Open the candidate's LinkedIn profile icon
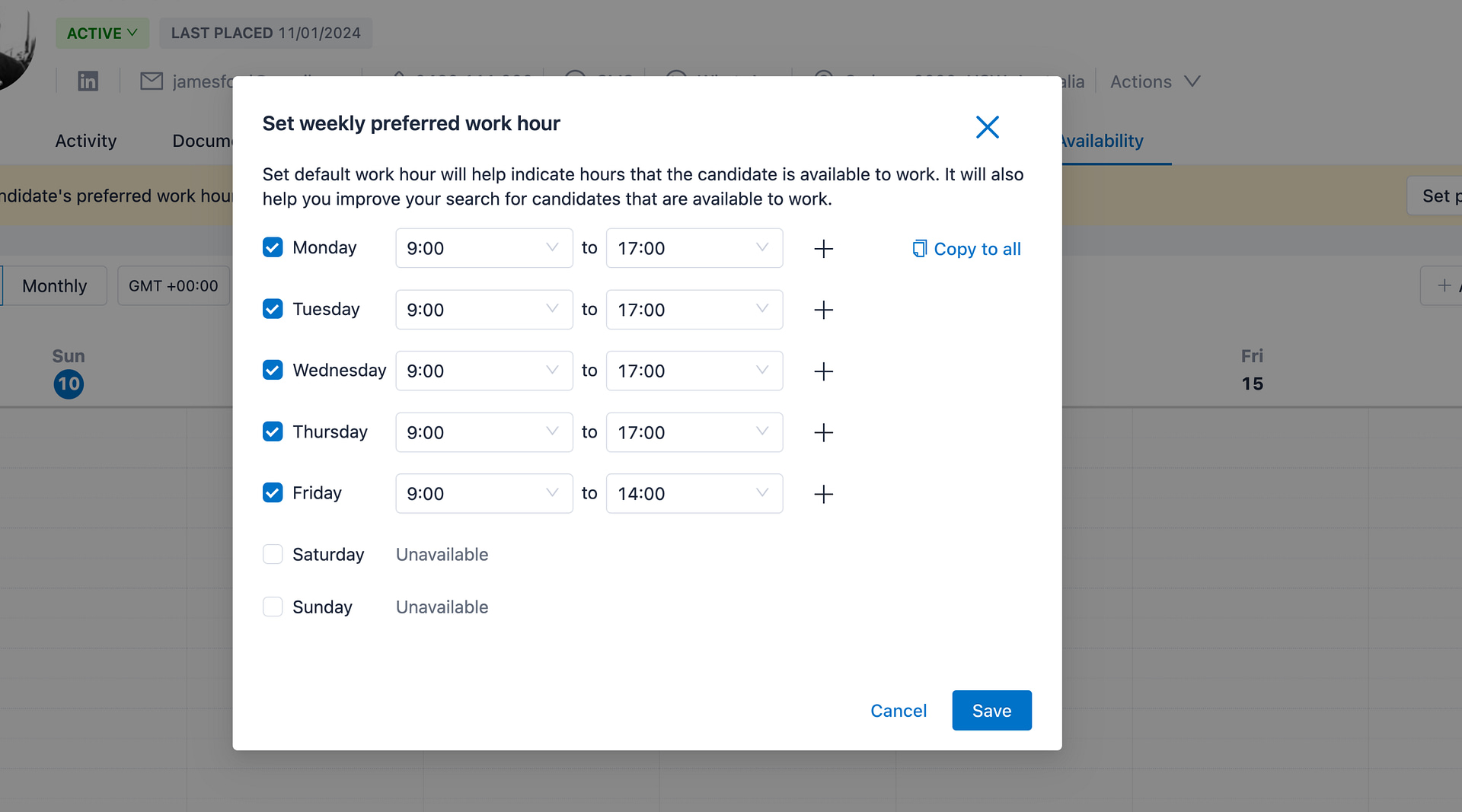 click(88, 81)
